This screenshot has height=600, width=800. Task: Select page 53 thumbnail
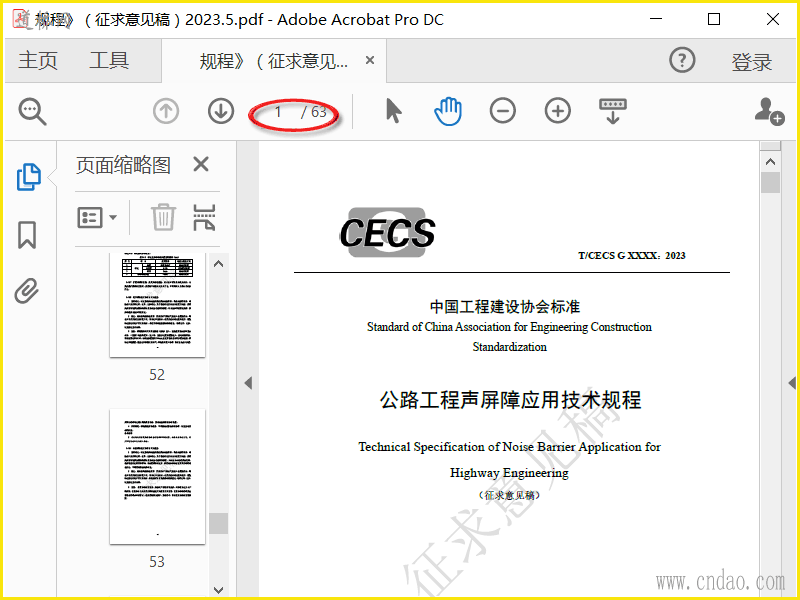(157, 477)
